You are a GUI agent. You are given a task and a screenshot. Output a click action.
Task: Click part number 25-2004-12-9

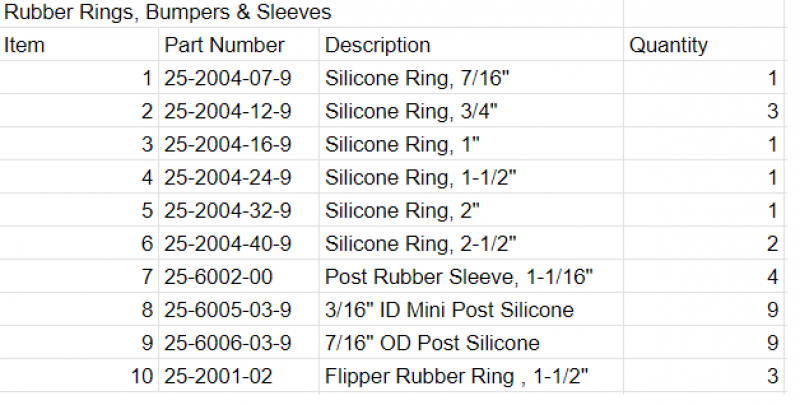pyautogui.click(x=228, y=111)
